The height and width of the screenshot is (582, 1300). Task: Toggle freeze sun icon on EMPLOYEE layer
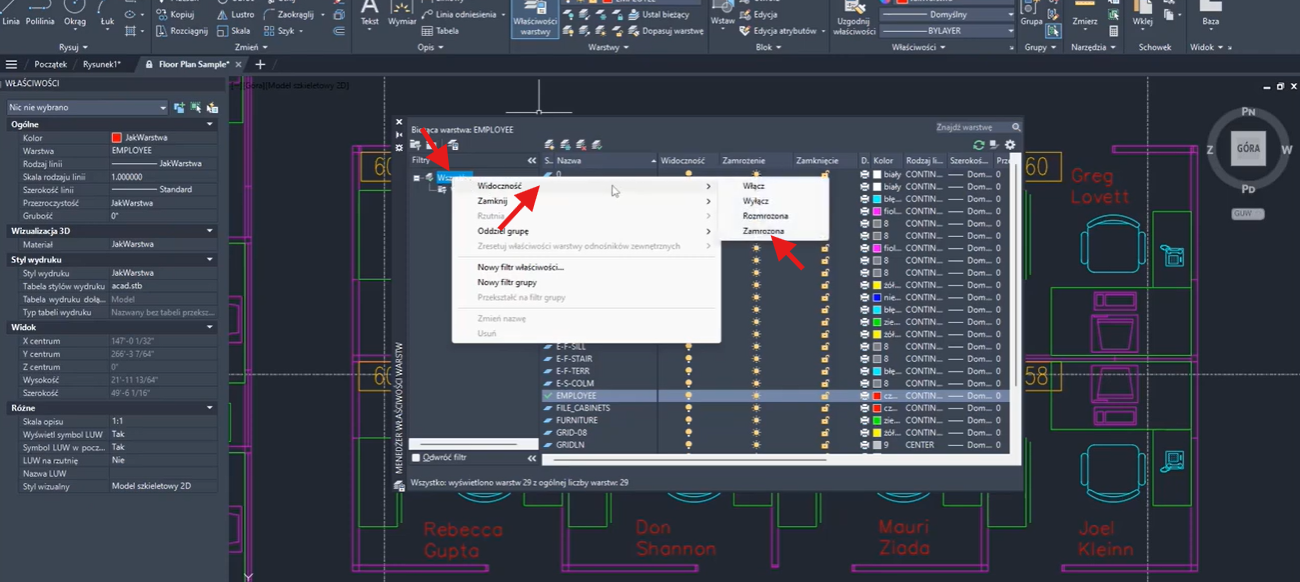click(756, 396)
